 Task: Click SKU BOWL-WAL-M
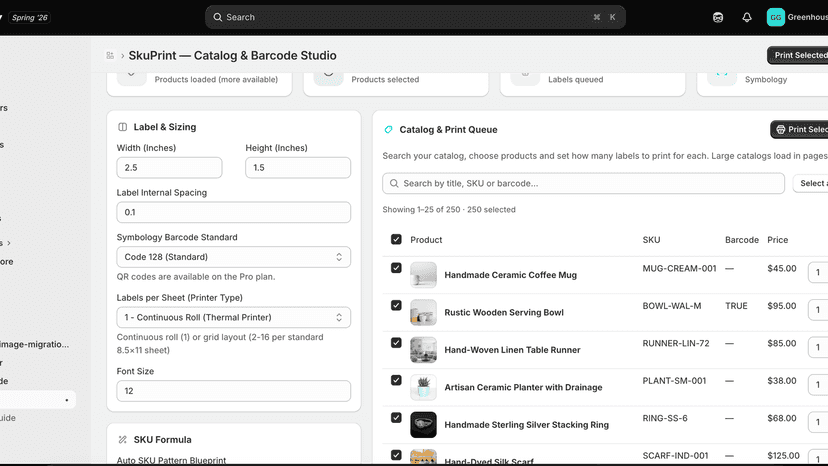coord(672,306)
